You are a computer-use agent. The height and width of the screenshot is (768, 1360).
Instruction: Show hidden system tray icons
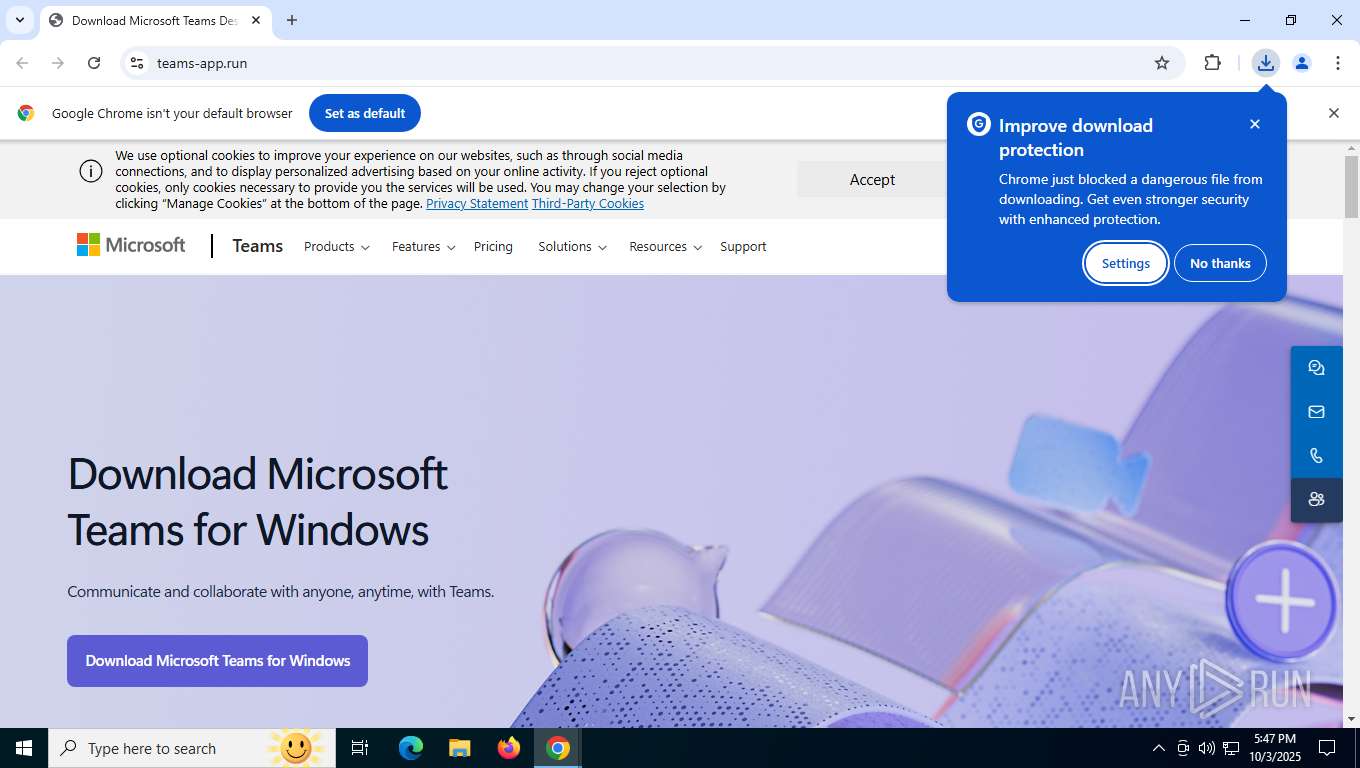click(x=1159, y=748)
